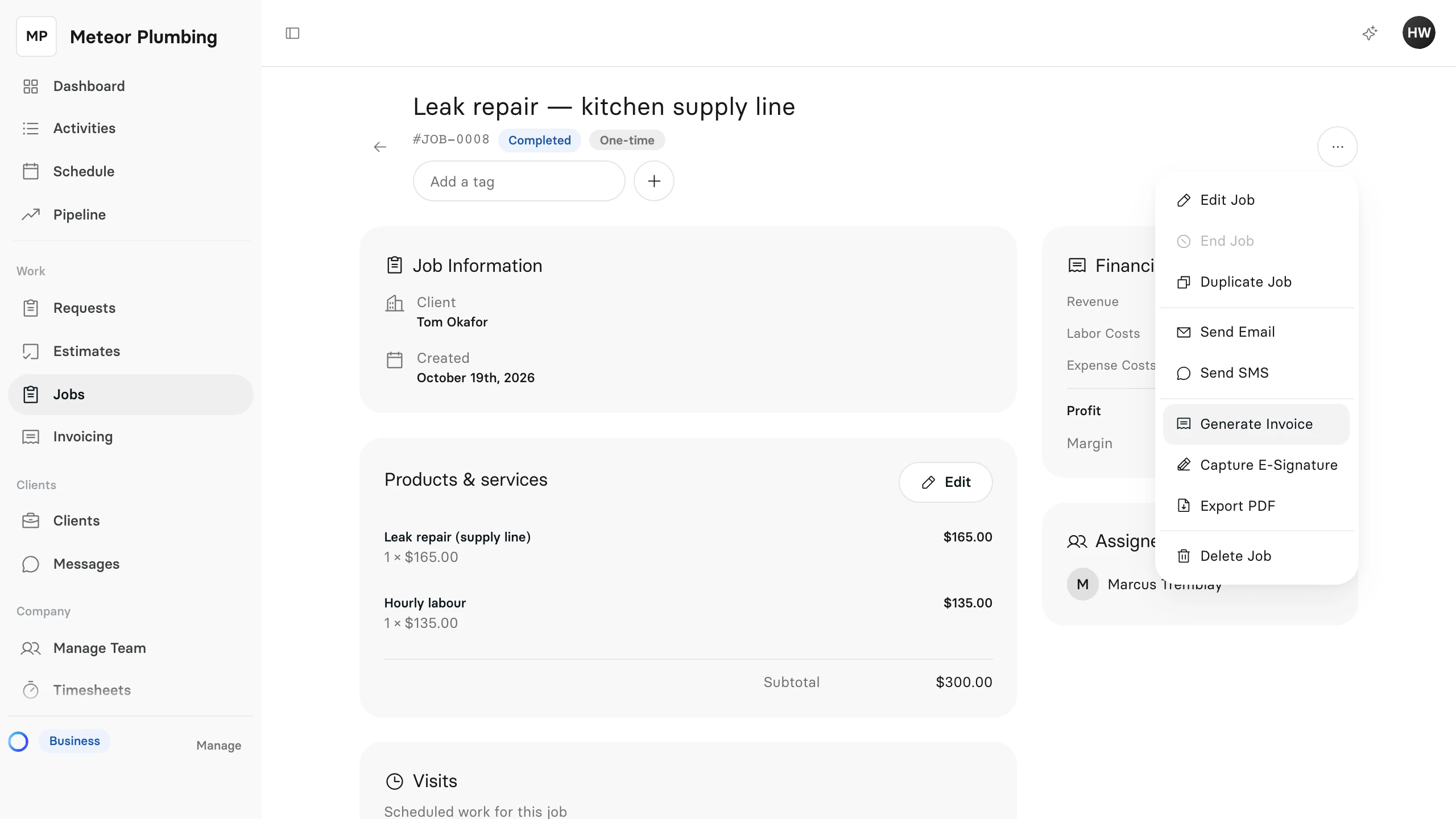Click the plus button beside tag field
Image resolution: width=1456 pixels, height=819 pixels.
(654, 181)
